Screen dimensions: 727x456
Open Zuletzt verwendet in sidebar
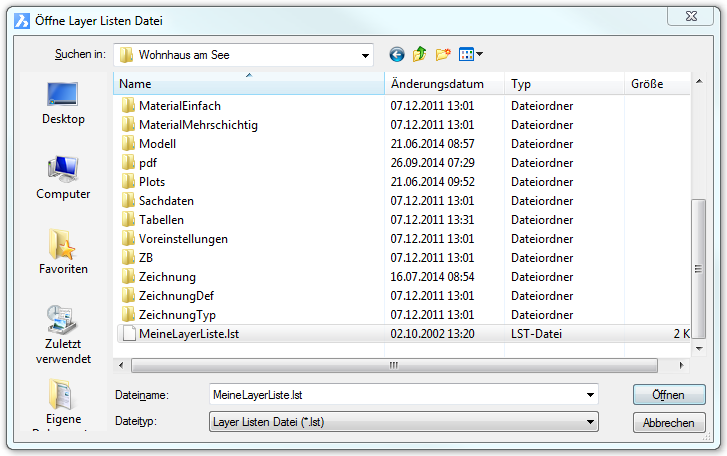(63, 334)
